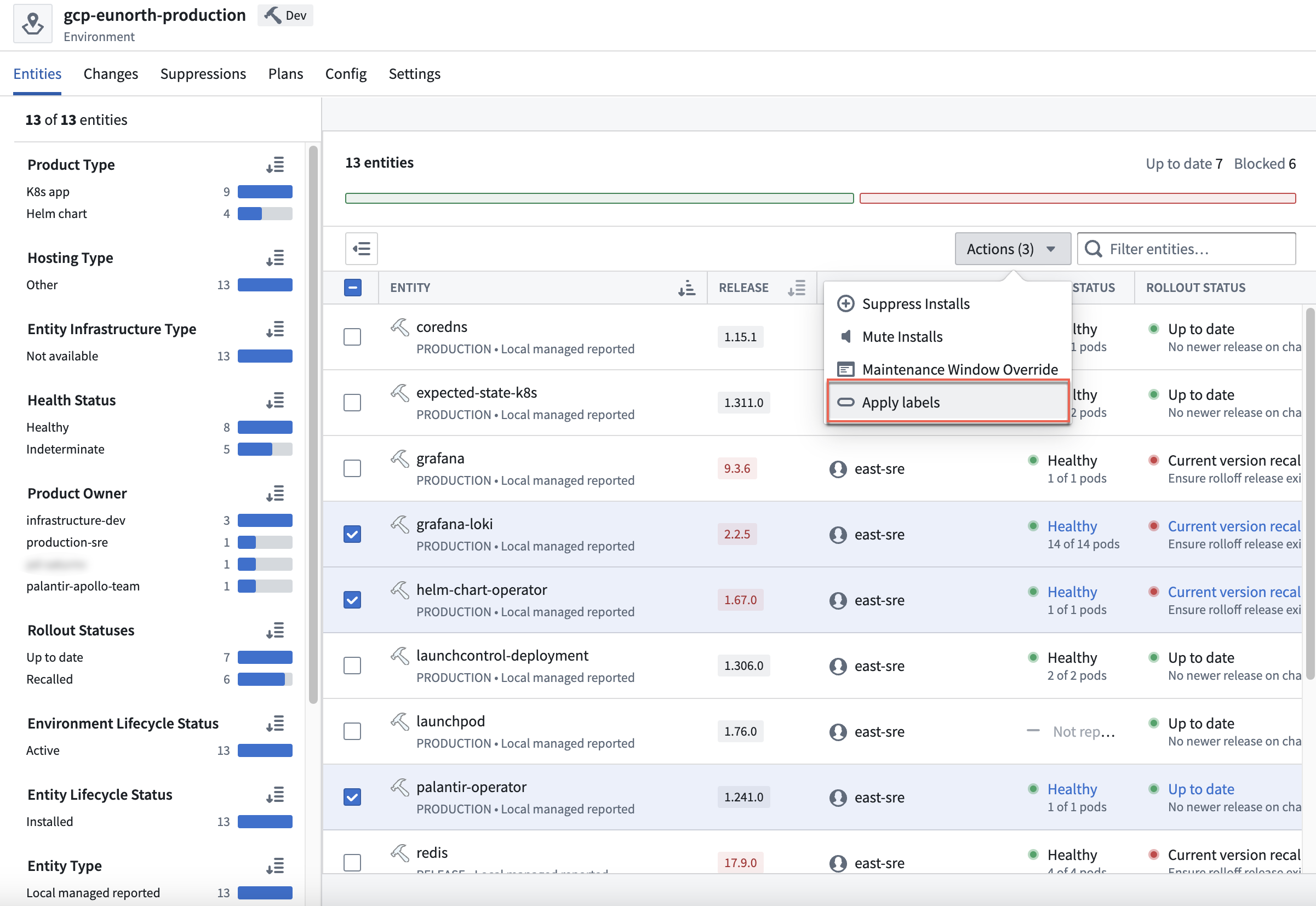Screen dimensions: 1316x906
Task: Choose Apply labels from the Actions menu
Action: pyautogui.click(x=947, y=402)
